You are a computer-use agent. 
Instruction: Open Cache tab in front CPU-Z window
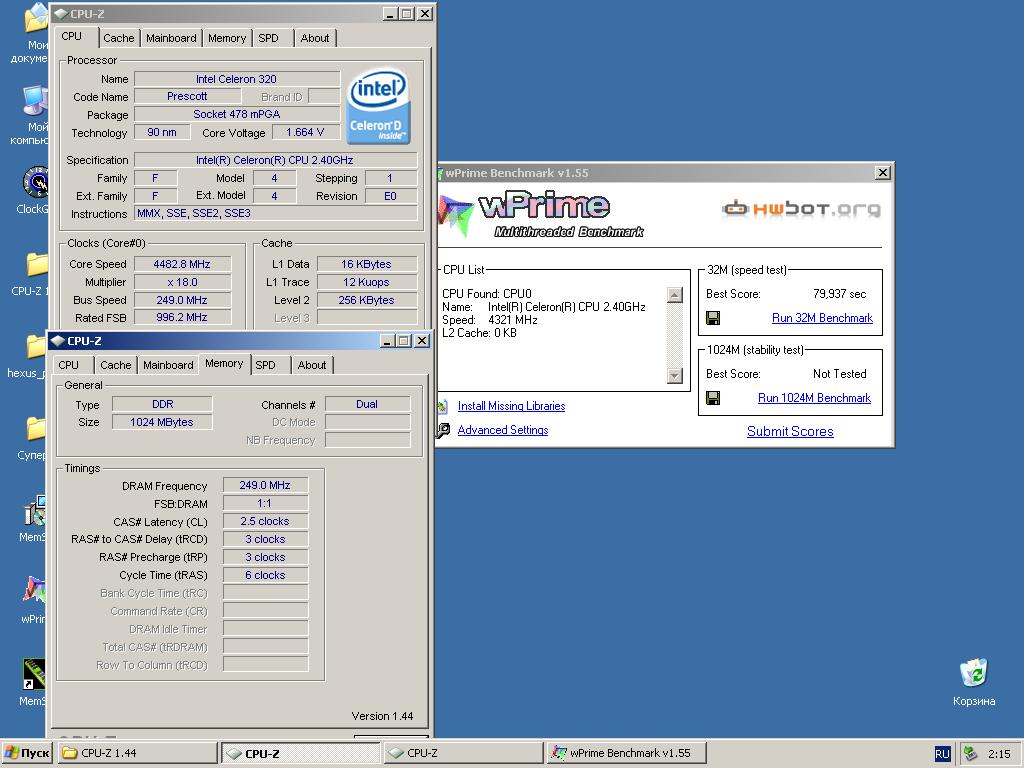(x=116, y=365)
